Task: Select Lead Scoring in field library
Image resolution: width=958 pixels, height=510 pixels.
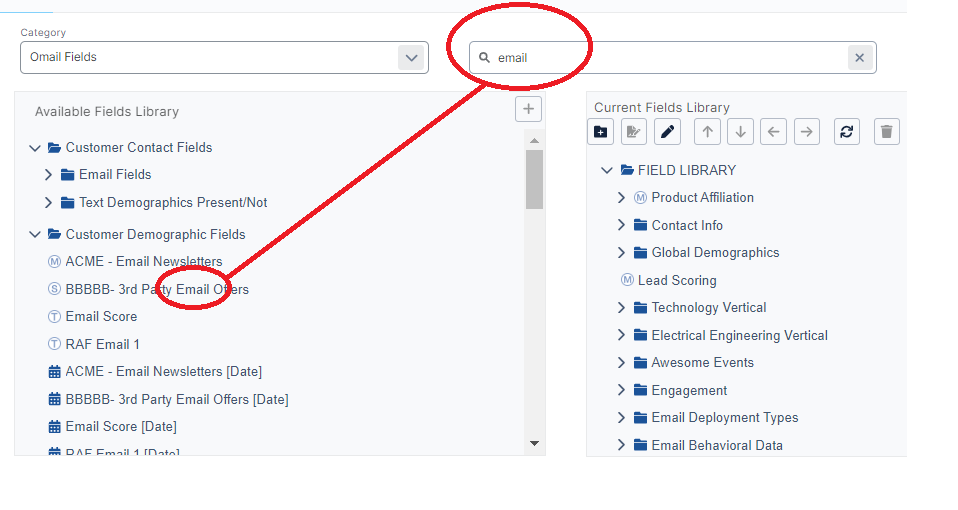Action: point(676,281)
